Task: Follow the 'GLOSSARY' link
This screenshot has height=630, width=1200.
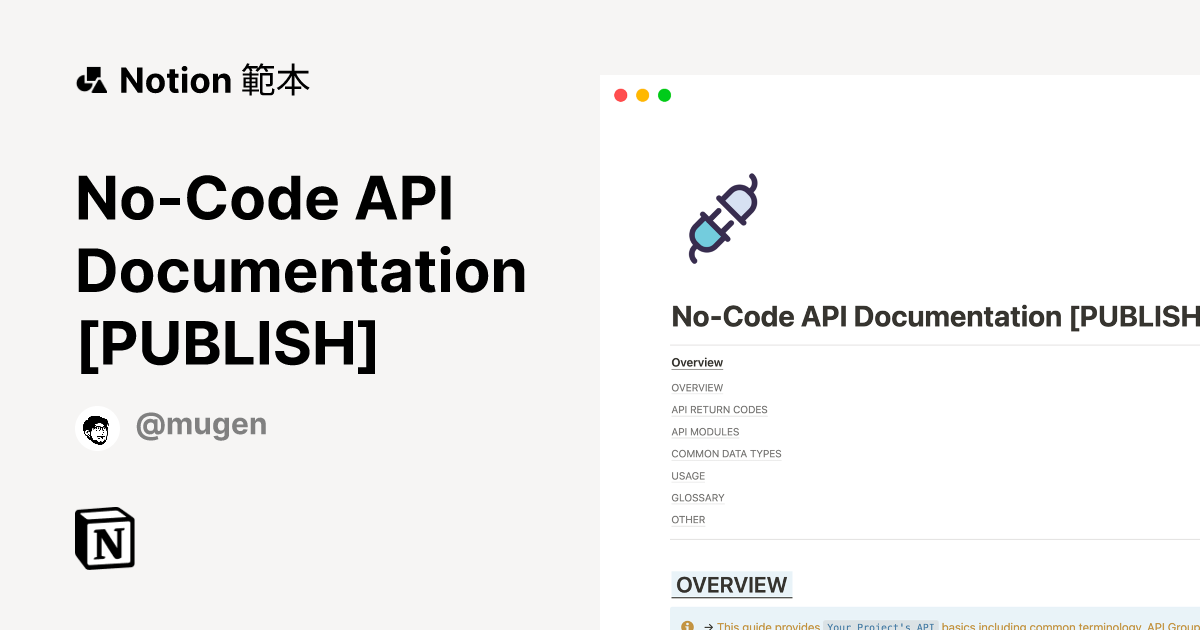Action: pos(697,498)
